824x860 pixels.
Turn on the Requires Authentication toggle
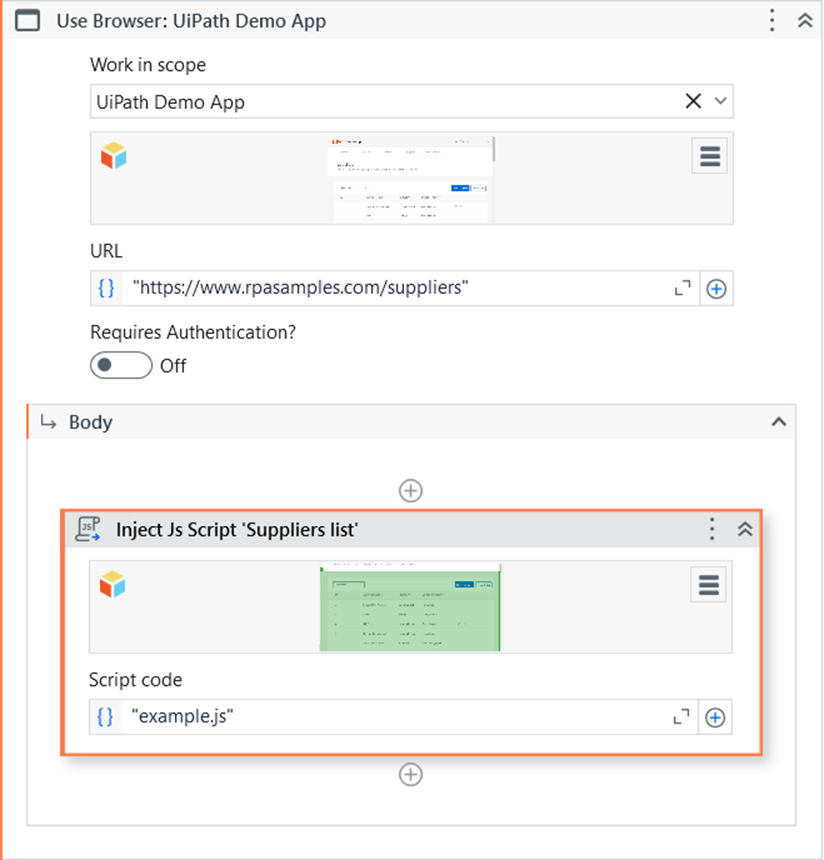120,365
